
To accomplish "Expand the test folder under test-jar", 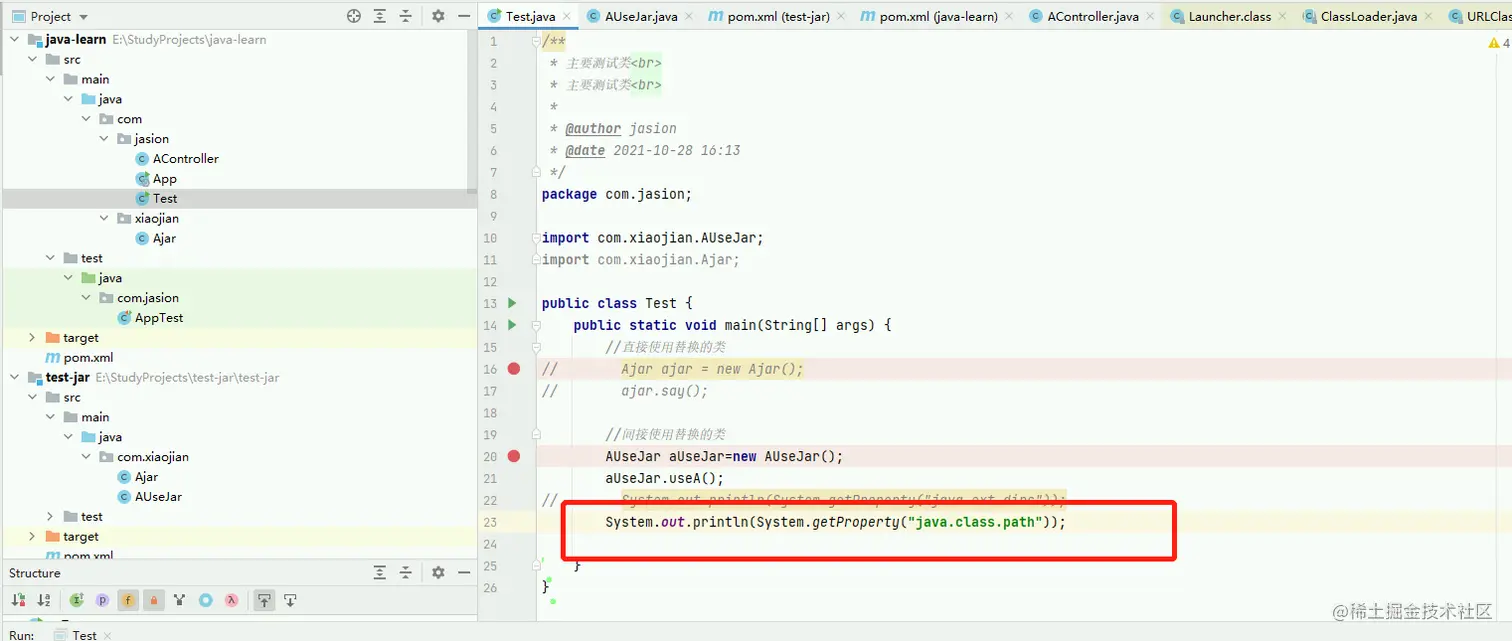I will [x=51, y=517].
